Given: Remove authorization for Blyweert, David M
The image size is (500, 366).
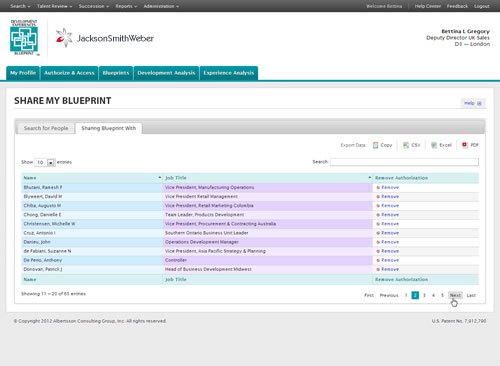Looking at the screenshot, I should [388, 196].
